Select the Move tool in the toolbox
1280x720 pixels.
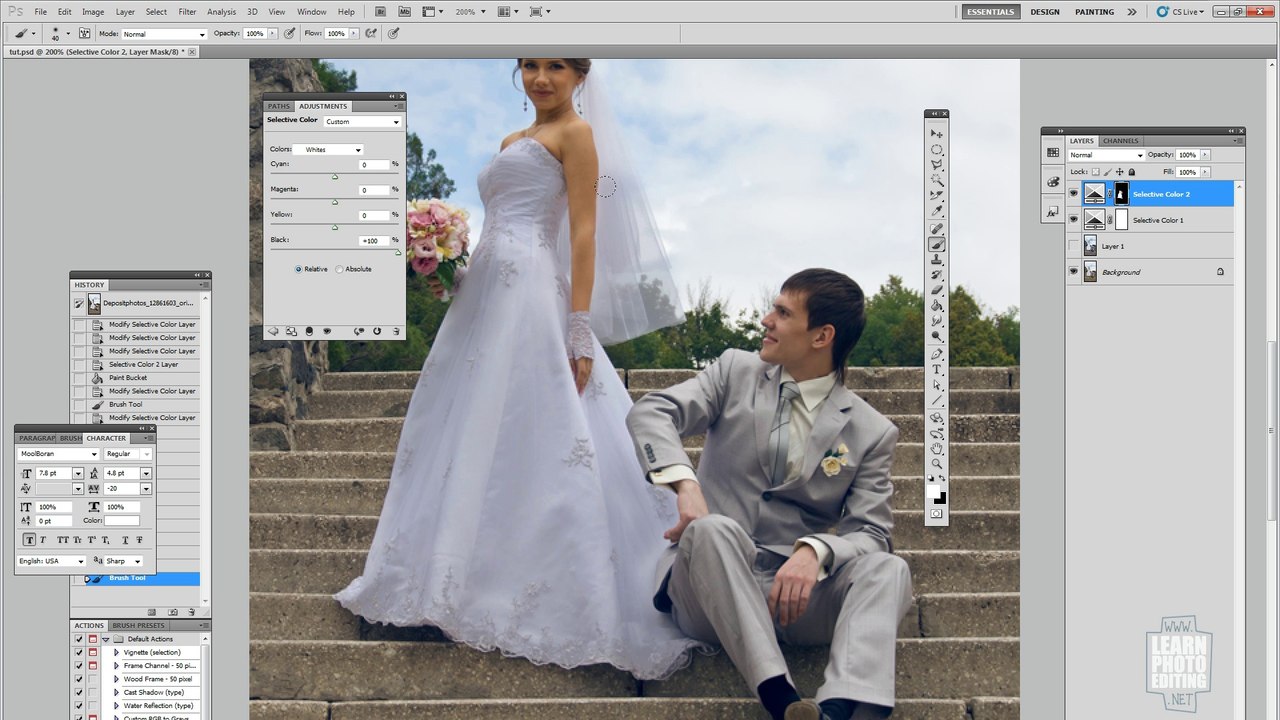[937, 133]
